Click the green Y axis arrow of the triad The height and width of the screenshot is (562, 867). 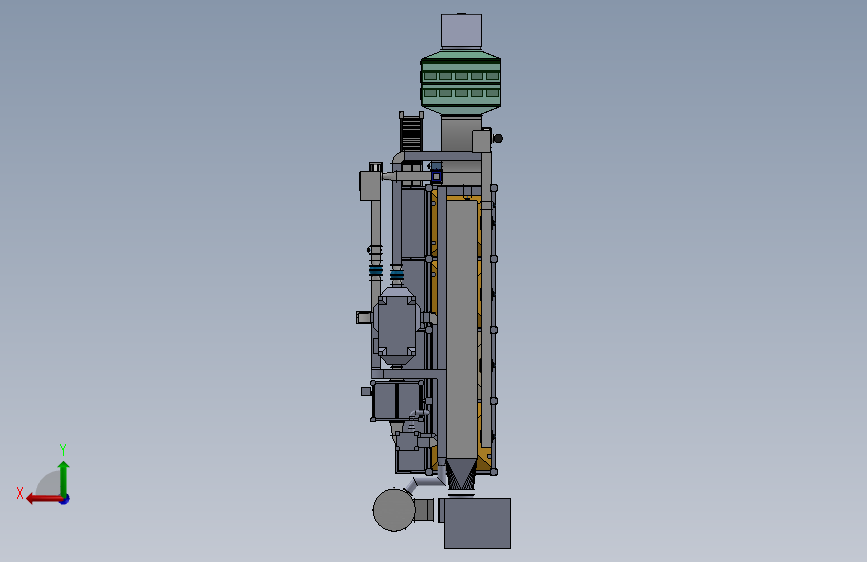[x=64, y=478]
